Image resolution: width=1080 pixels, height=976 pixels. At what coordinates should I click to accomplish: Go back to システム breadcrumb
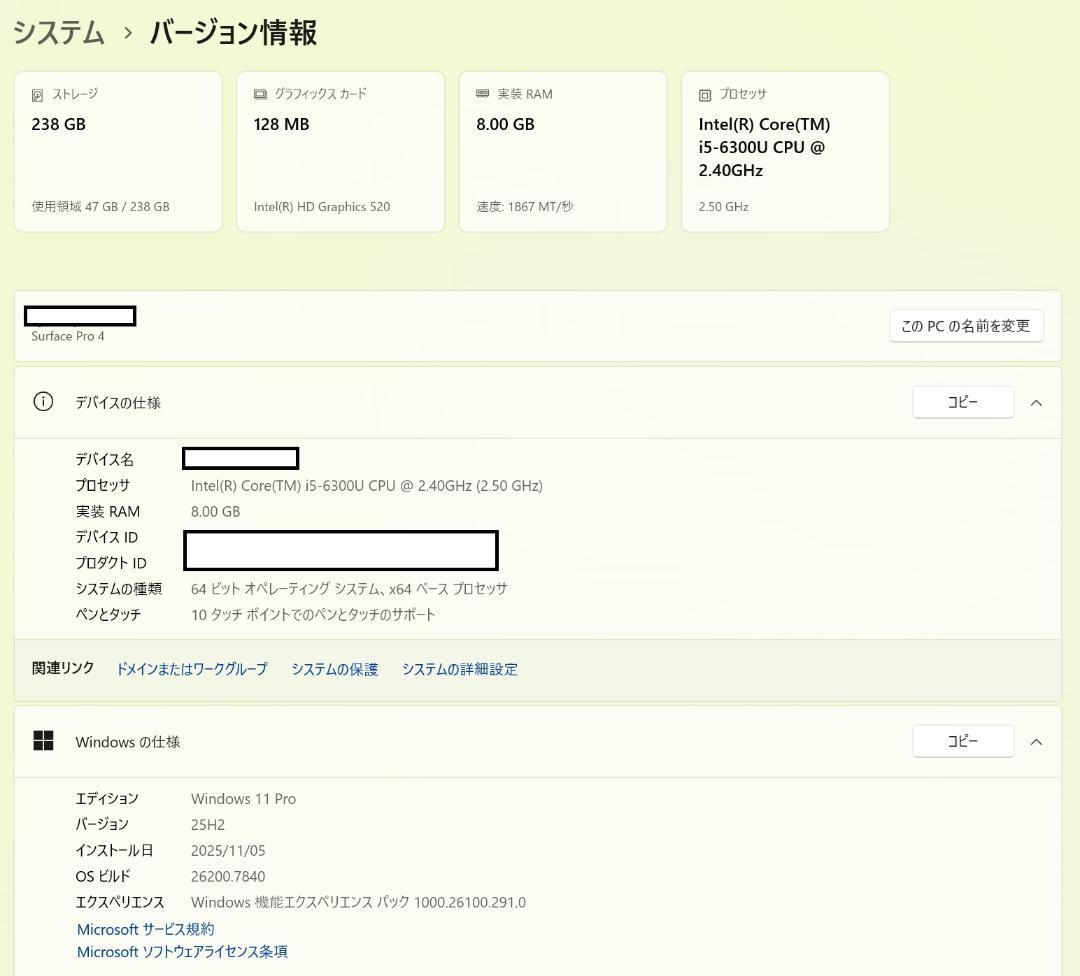tap(59, 32)
